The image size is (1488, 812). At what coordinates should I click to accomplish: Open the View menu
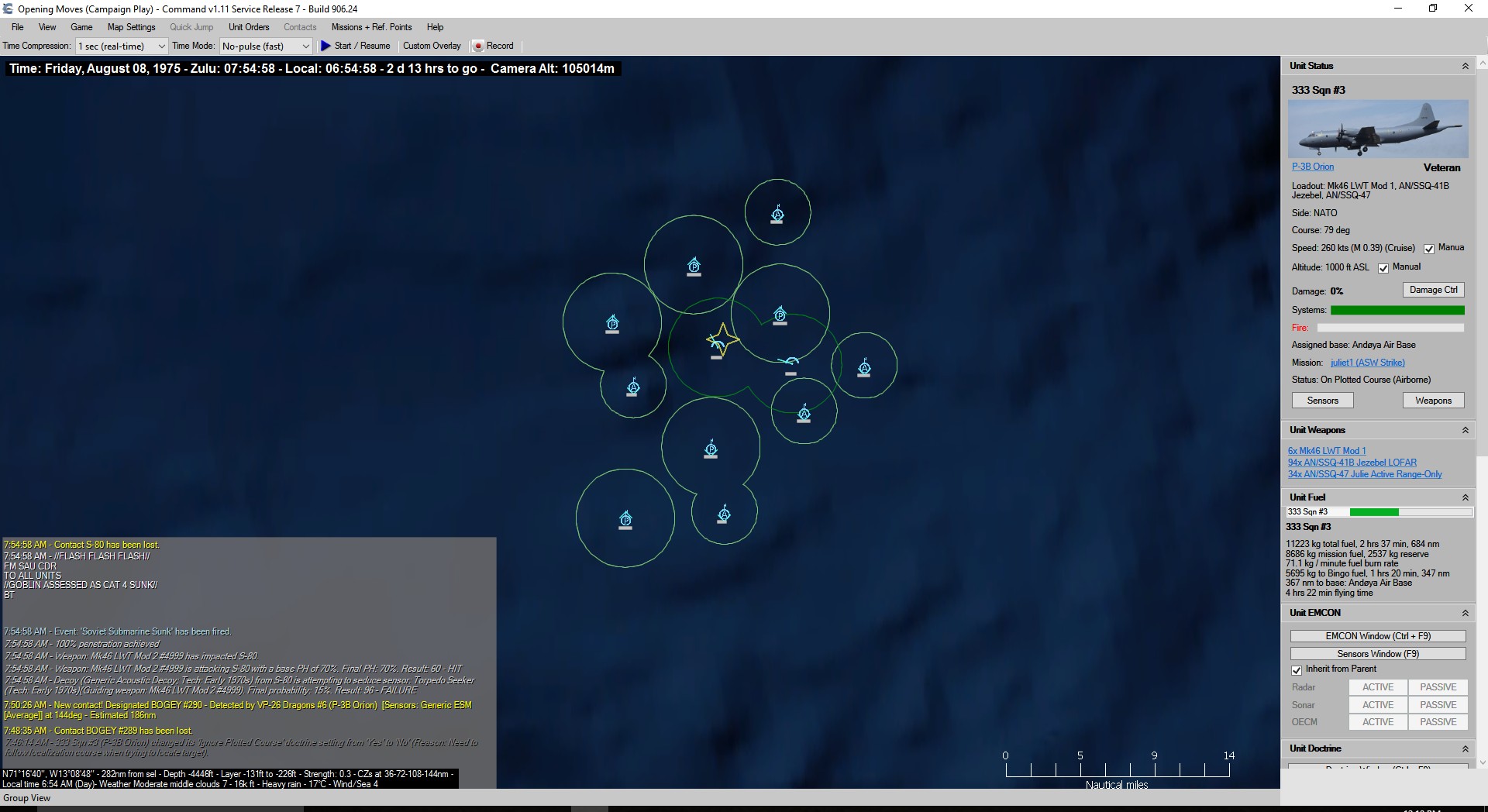pos(47,27)
